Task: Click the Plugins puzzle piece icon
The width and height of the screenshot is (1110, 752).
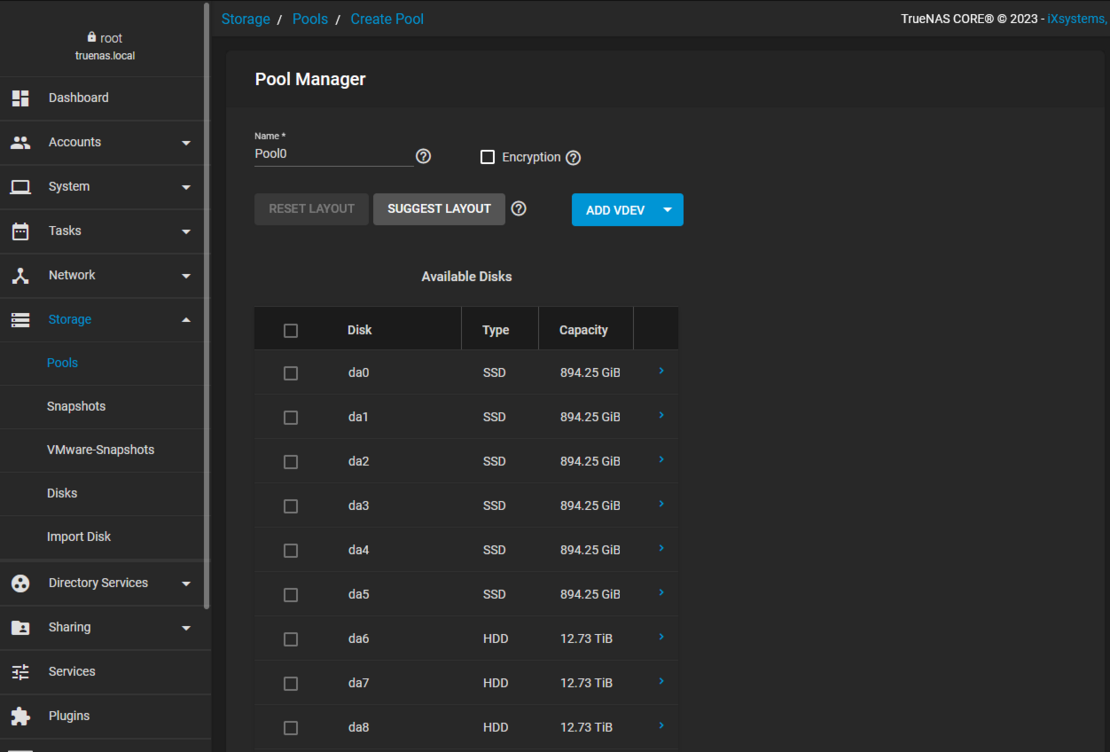Action: (20, 716)
